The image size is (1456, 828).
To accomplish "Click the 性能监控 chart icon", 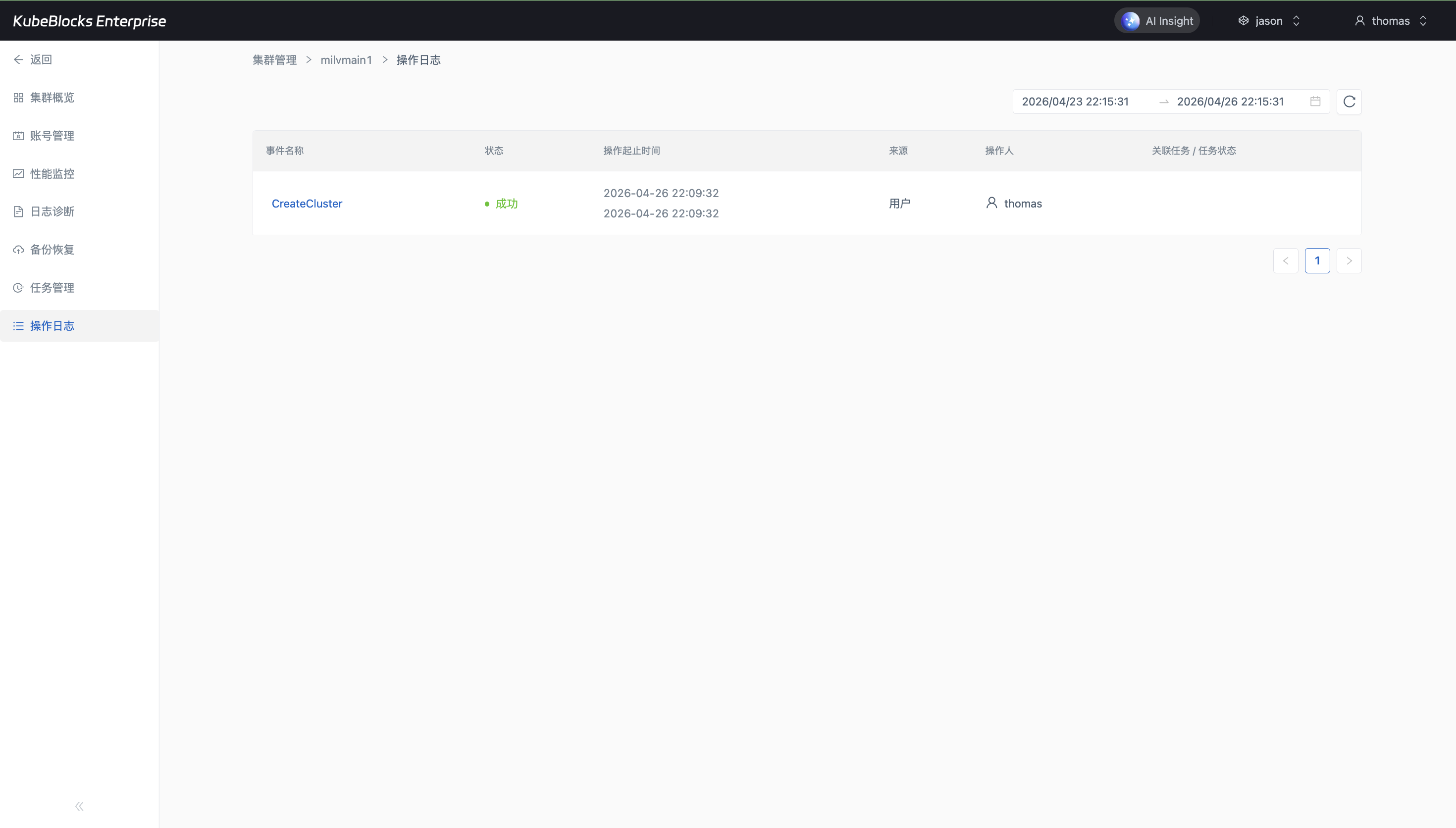I will 18,173.
